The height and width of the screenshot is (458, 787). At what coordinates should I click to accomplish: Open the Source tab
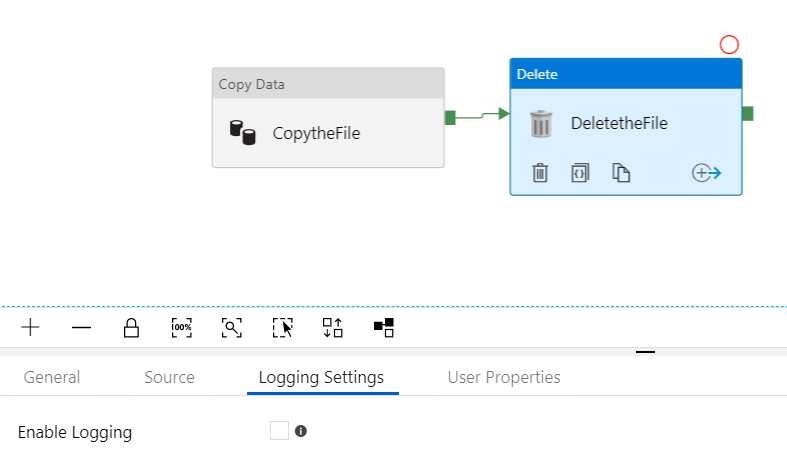click(169, 377)
